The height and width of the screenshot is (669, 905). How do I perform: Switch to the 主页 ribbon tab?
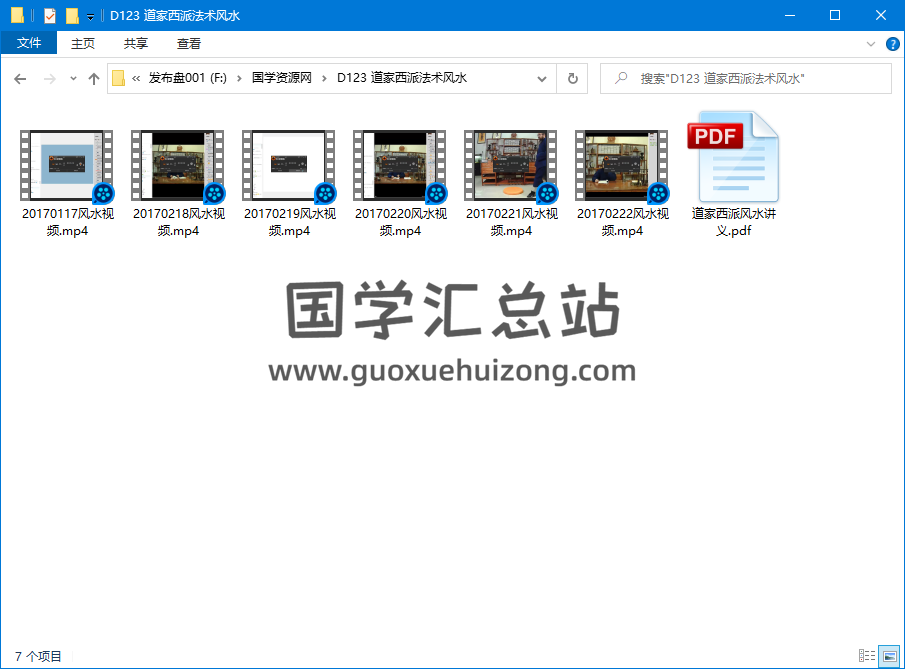83,43
